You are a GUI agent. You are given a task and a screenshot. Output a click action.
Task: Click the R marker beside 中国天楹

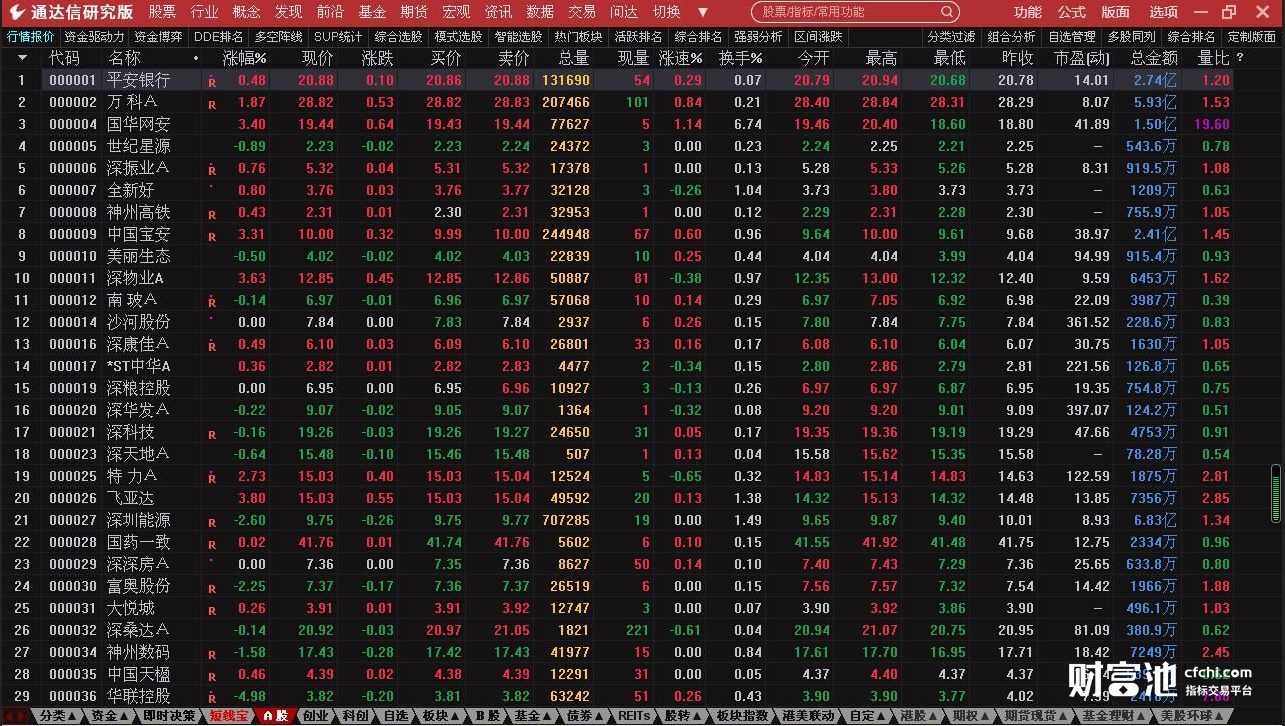pyautogui.click(x=212, y=675)
